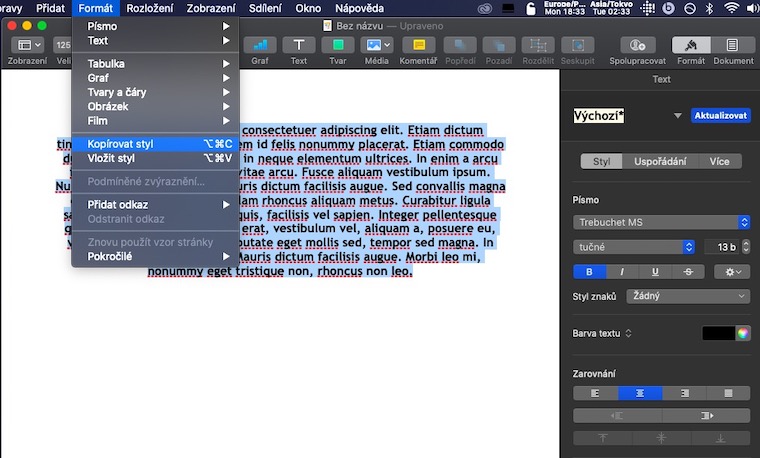Open the Dokument sidebar icon
The width and height of the screenshot is (760, 458).
pos(732,45)
